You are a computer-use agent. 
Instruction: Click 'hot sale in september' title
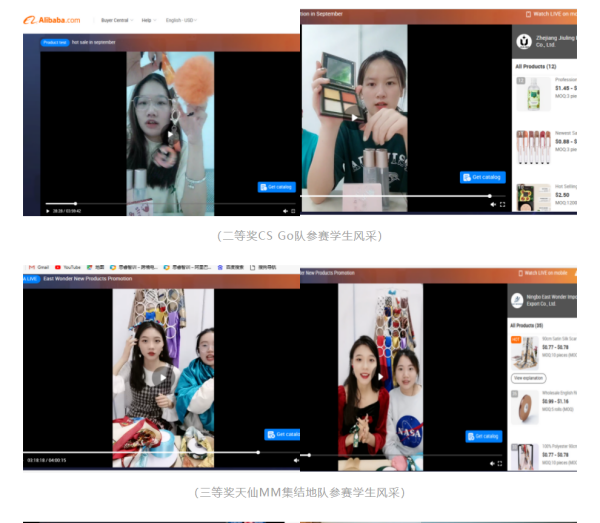[94, 42]
